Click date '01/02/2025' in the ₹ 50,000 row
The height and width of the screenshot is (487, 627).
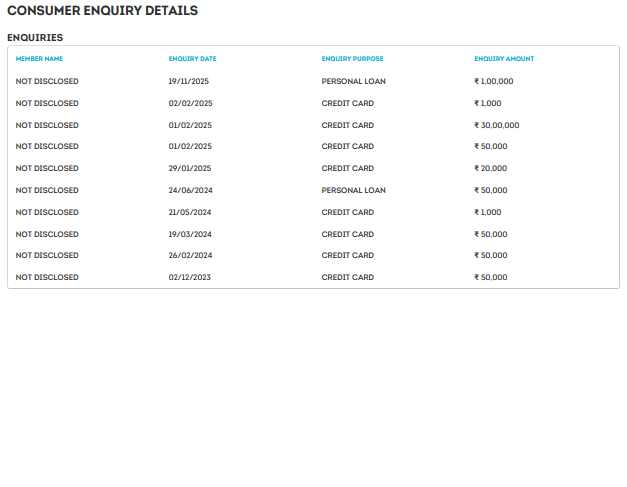click(x=190, y=146)
